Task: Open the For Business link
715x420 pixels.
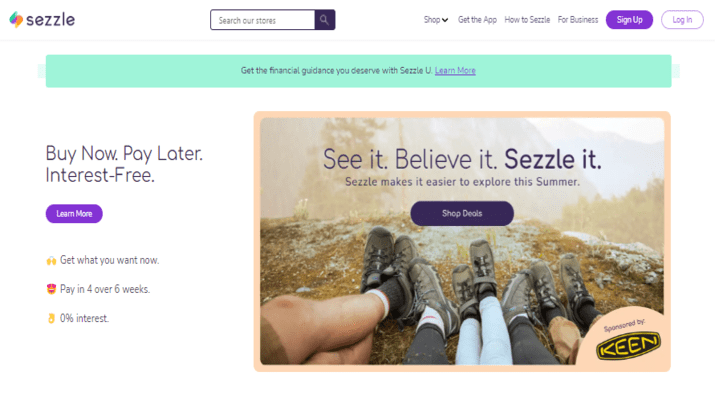Action: (x=578, y=20)
